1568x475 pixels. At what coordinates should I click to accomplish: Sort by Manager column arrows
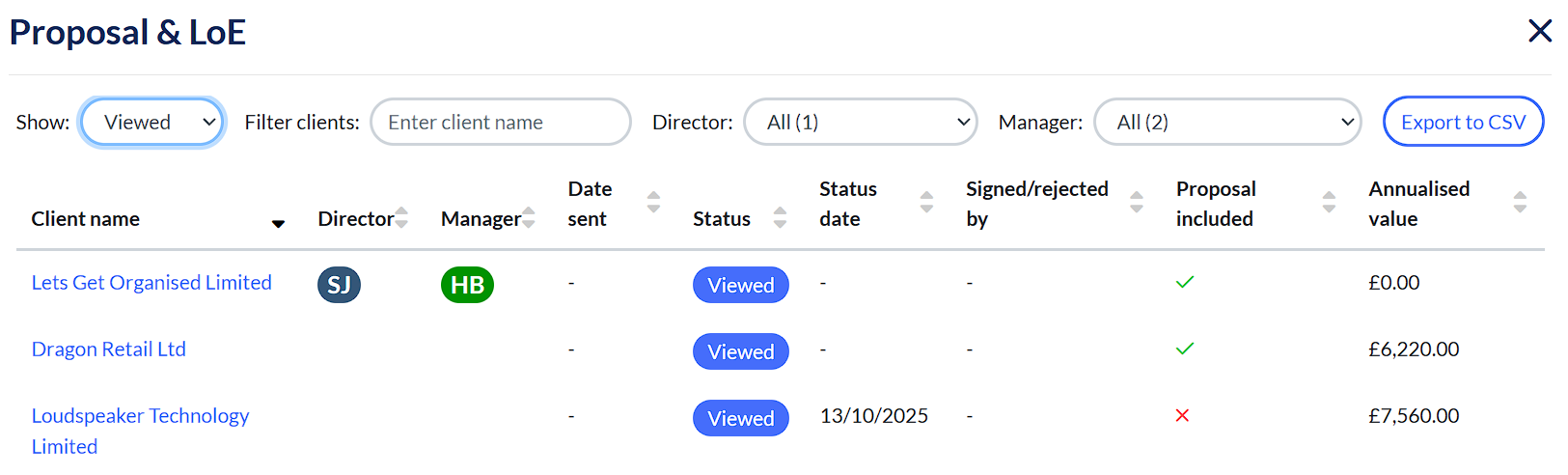tap(528, 217)
